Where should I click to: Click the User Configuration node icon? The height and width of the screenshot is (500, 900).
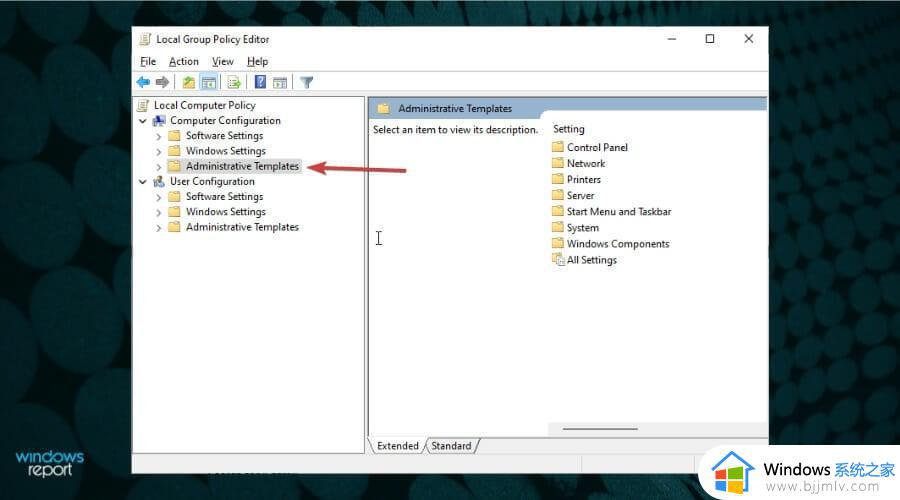(x=159, y=181)
